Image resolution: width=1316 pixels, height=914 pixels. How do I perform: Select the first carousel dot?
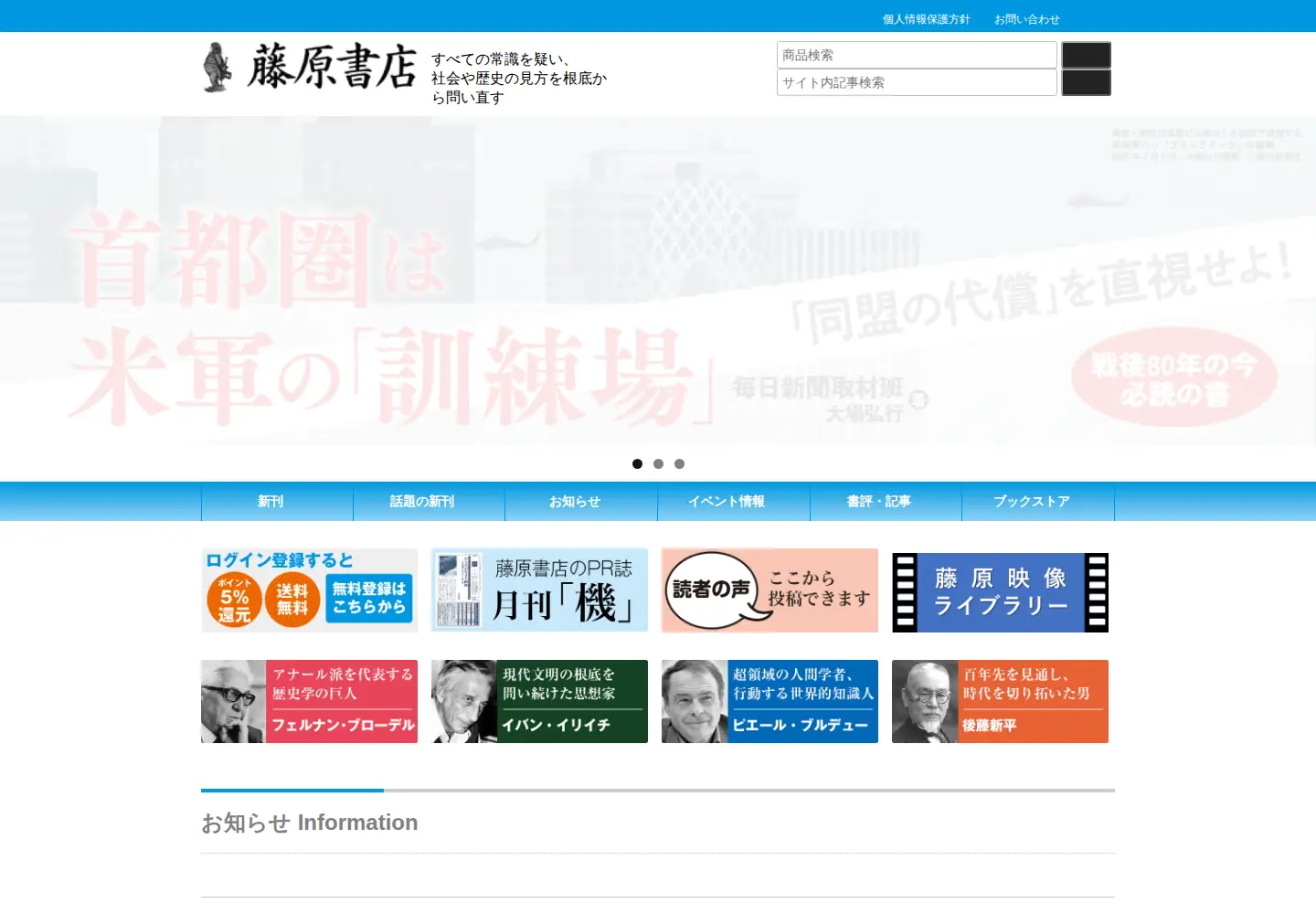[637, 463]
